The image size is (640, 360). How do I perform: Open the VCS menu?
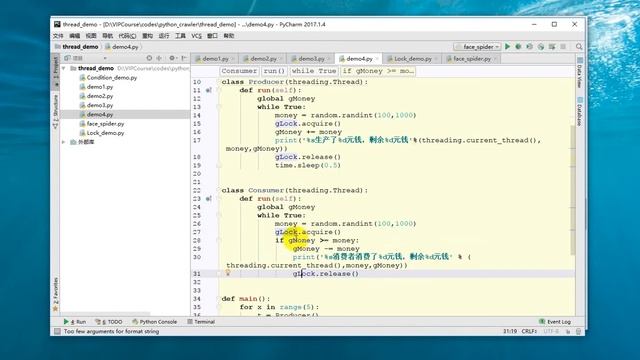pyautogui.click(x=197, y=36)
